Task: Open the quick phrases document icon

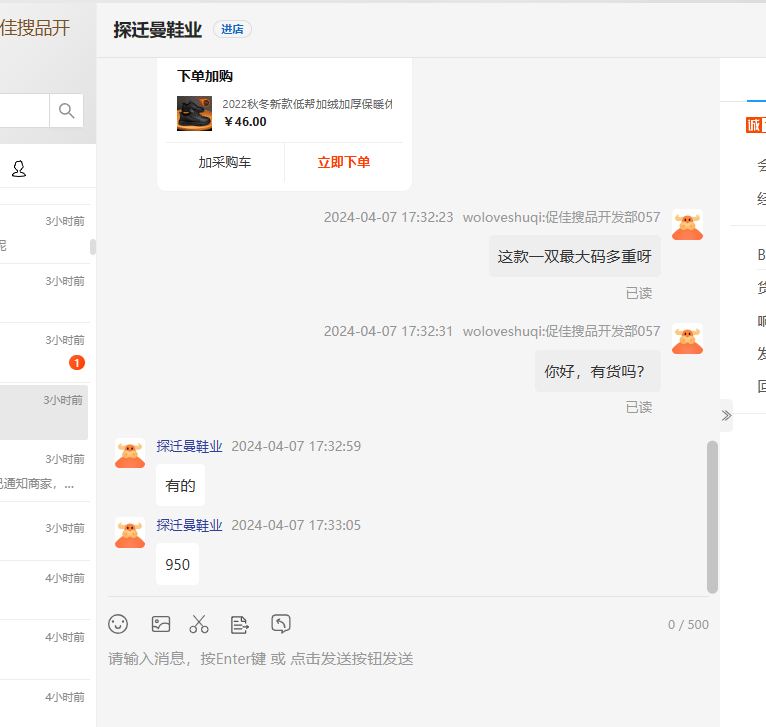Action: 240,624
